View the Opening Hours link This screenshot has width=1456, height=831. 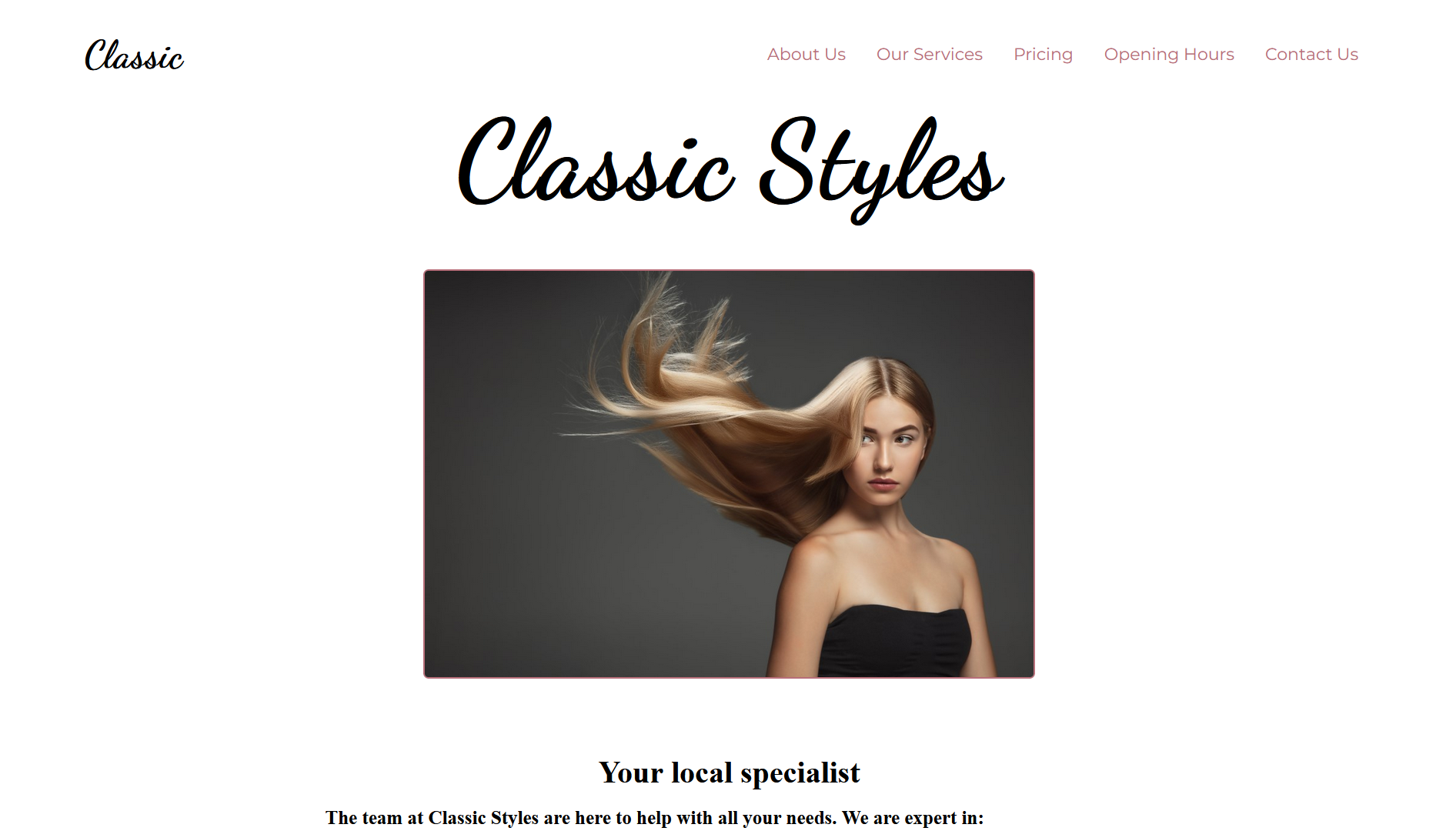(x=1168, y=55)
